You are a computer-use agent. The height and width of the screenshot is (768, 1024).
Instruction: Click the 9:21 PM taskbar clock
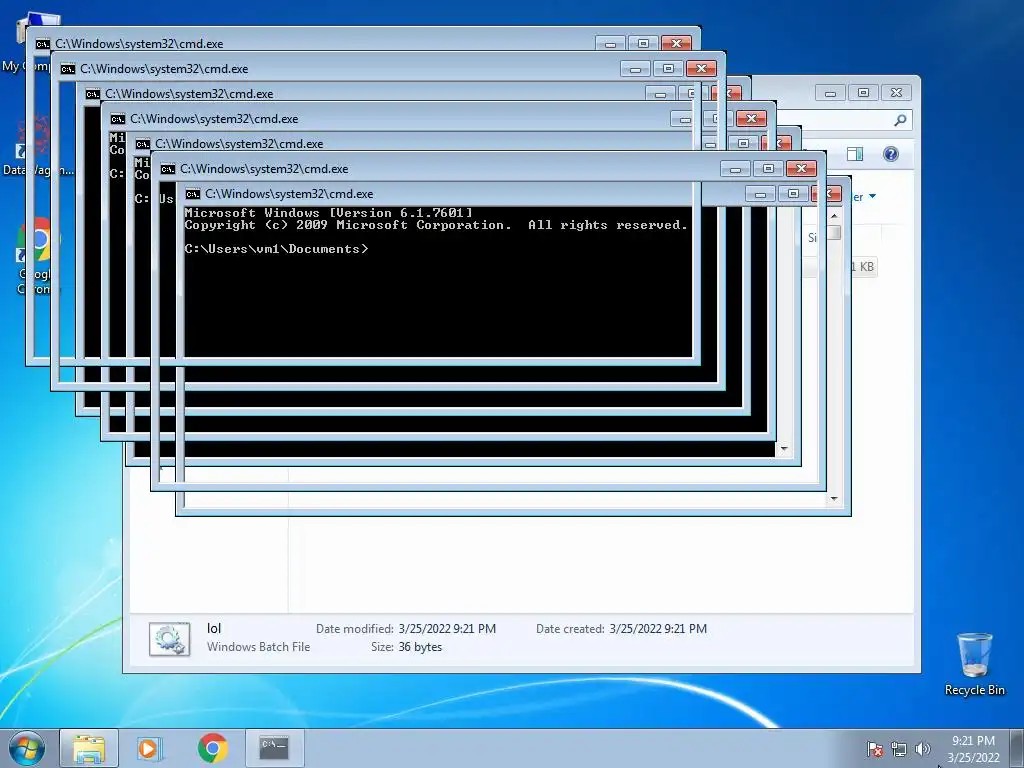click(x=973, y=748)
